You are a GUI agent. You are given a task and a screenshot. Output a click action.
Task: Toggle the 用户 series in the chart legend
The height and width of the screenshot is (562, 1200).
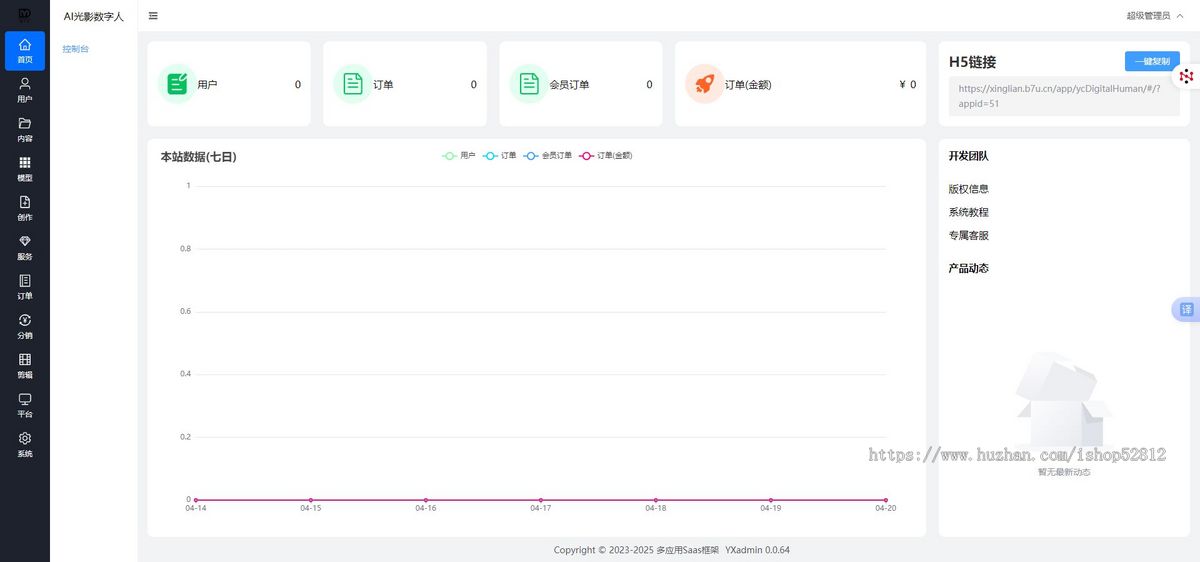click(460, 156)
